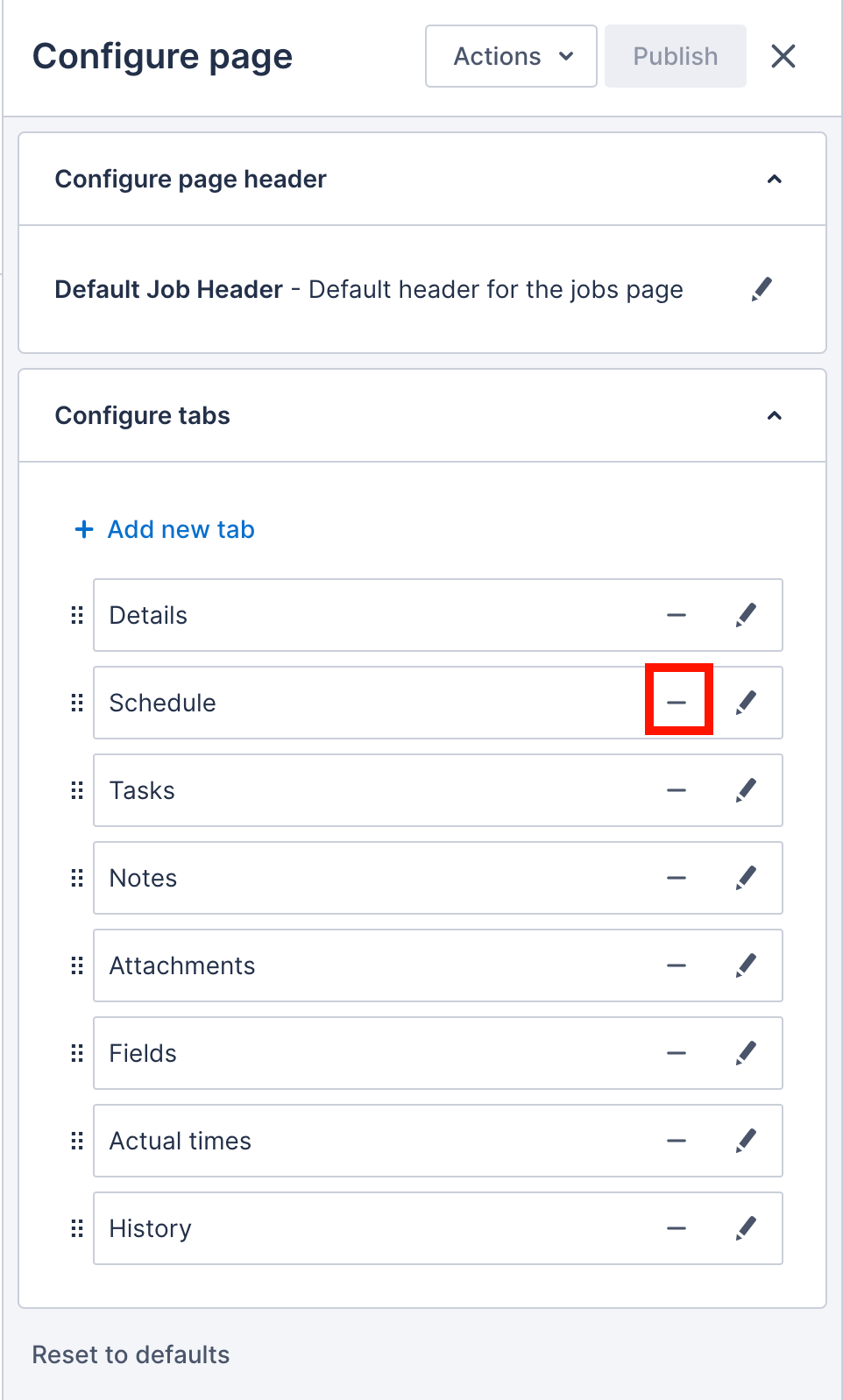Edit the Attachments tab configuration
Image resolution: width=843 pixels, height=1400 pixels.
[746, 965]
